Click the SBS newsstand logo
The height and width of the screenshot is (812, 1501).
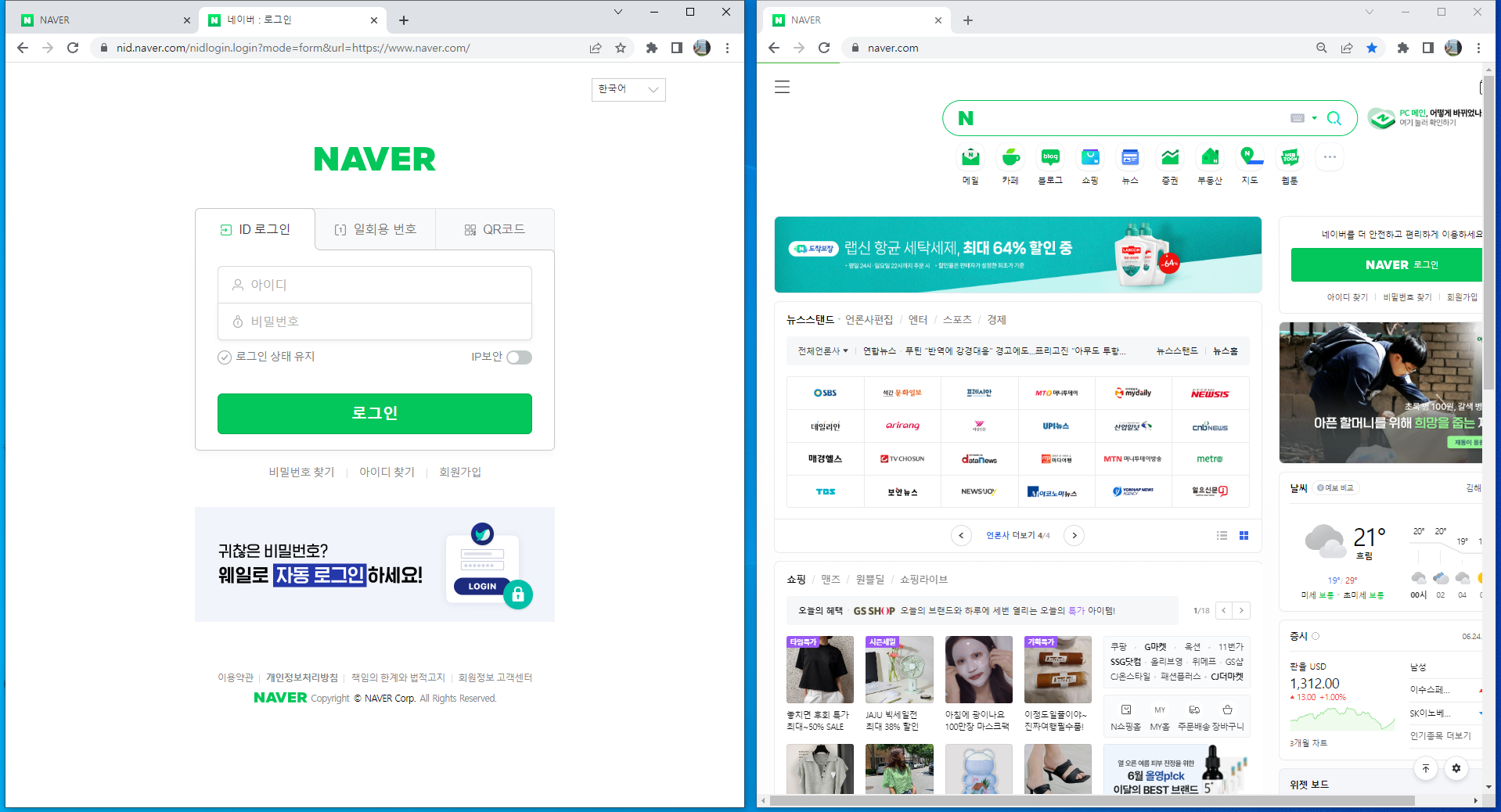[x=825, y=393]
